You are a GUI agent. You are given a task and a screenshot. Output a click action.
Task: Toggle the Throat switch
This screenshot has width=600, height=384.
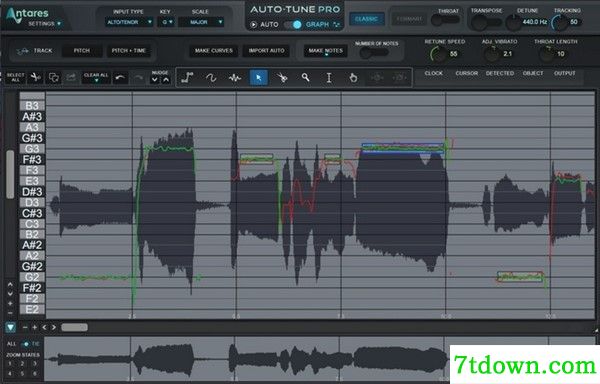[x=445, y=20]
